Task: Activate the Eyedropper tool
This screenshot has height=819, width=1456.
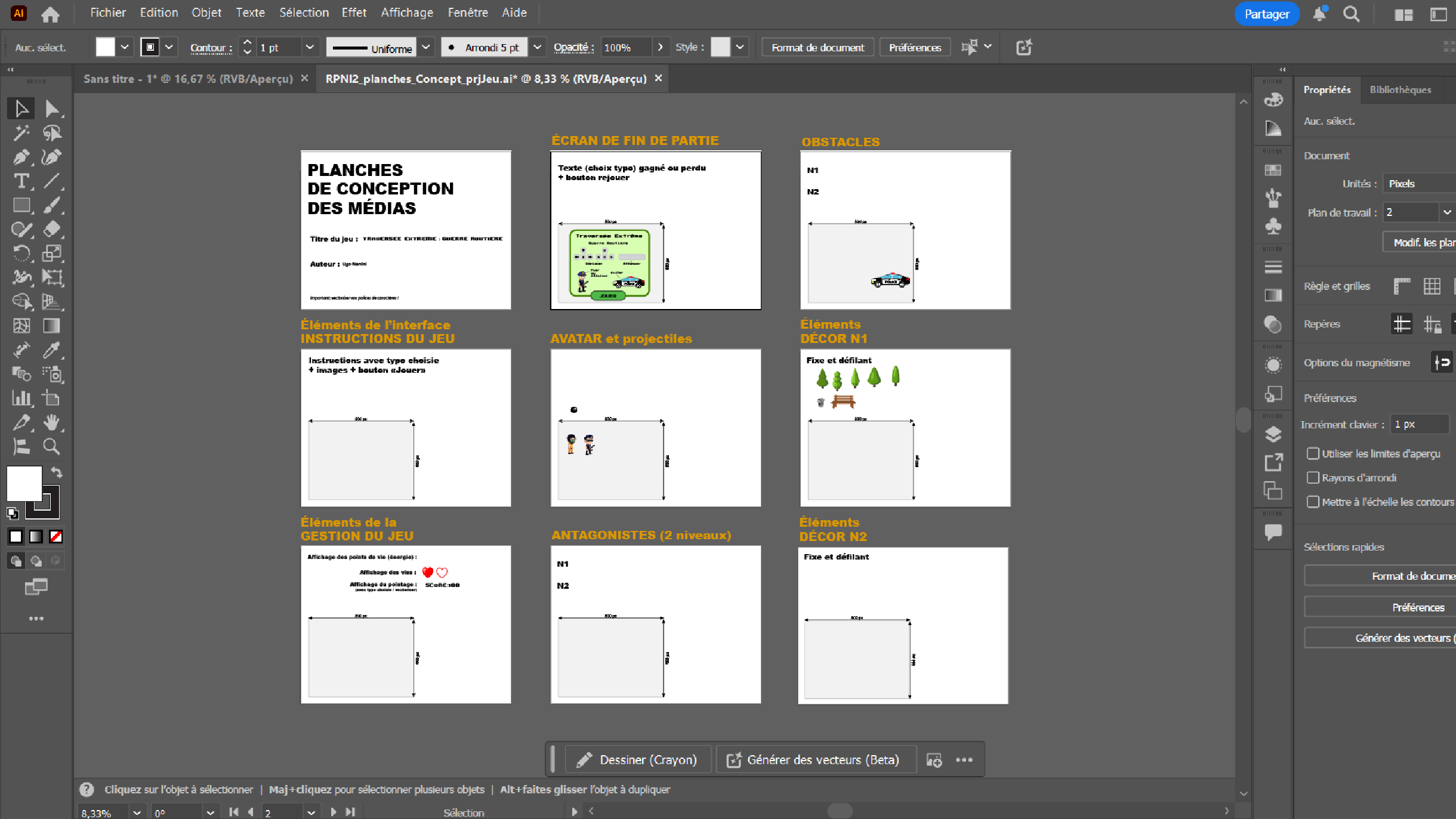Action: click(51, 350)
